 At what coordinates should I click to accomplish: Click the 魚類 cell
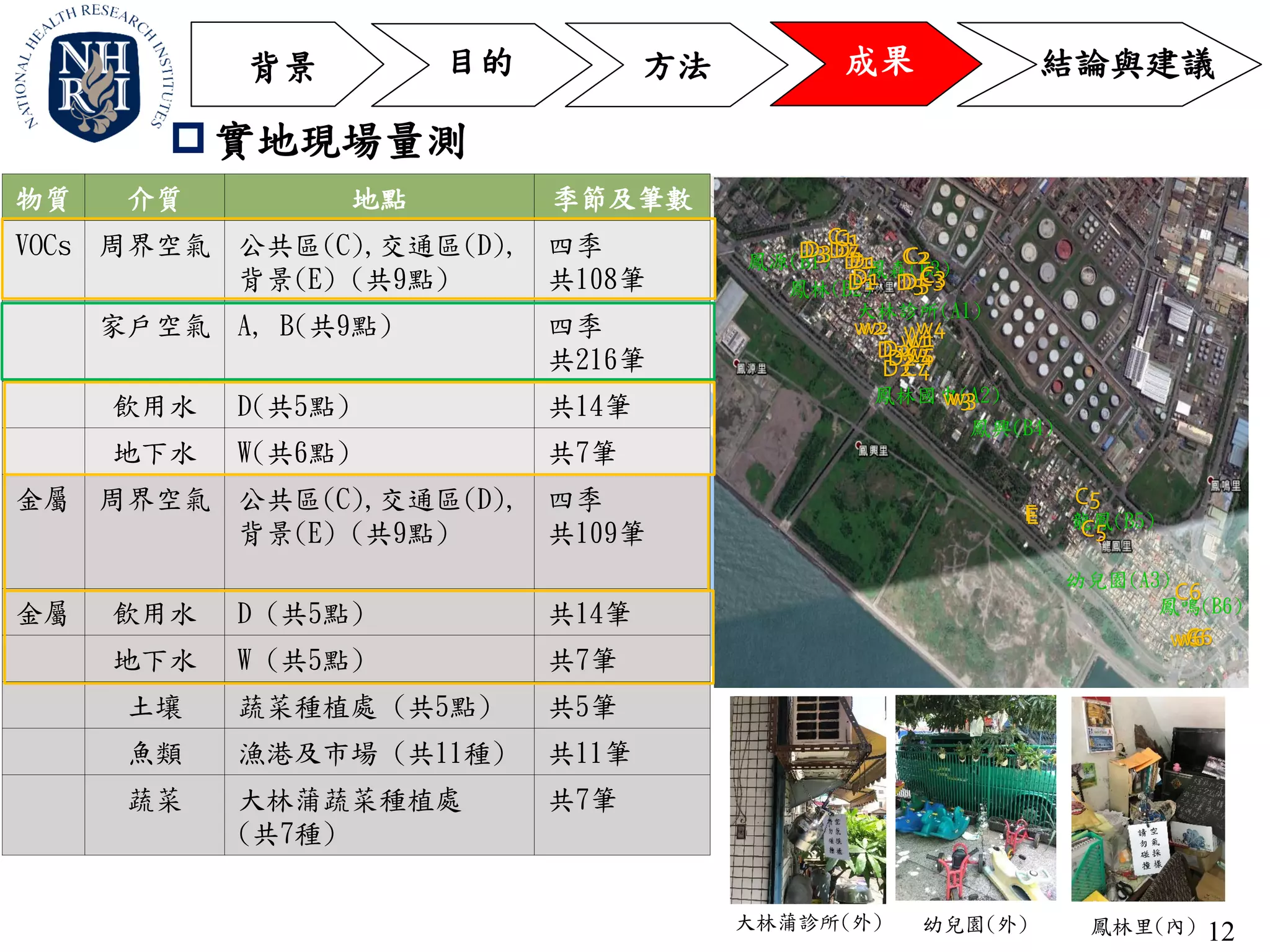[154, 752]
